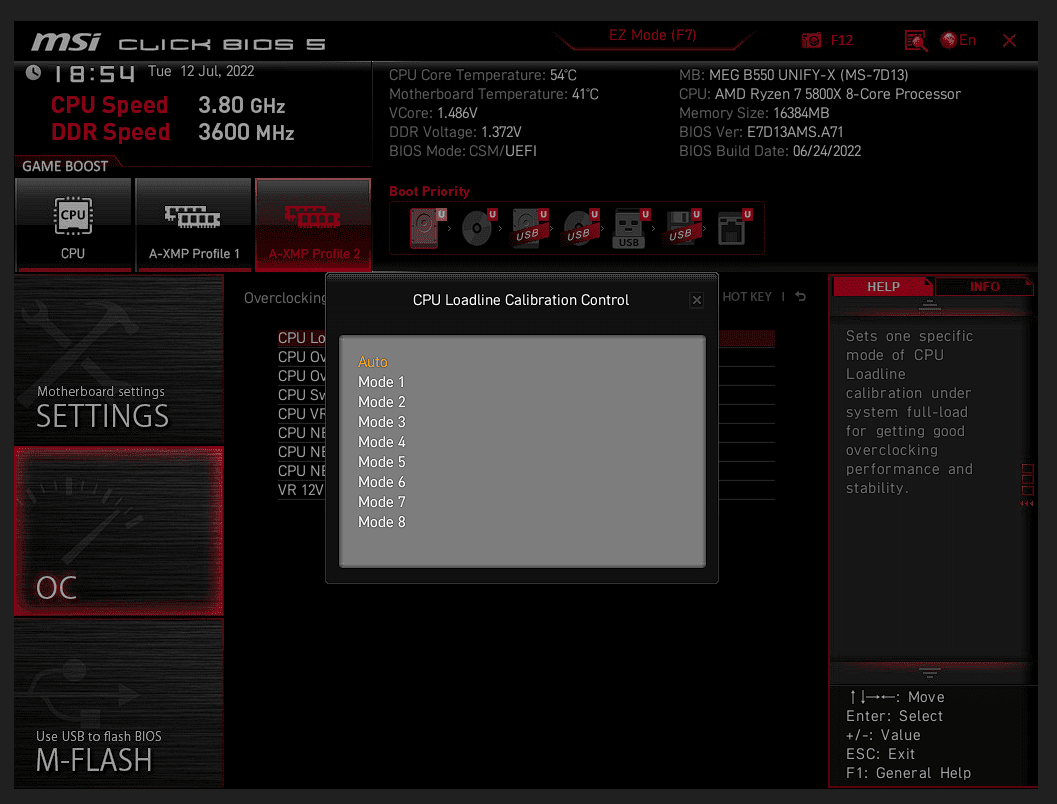The width and height of the screenshot is (1057, 804).
Task: Click the help panel top collapse handle
Action: point(930,306)
